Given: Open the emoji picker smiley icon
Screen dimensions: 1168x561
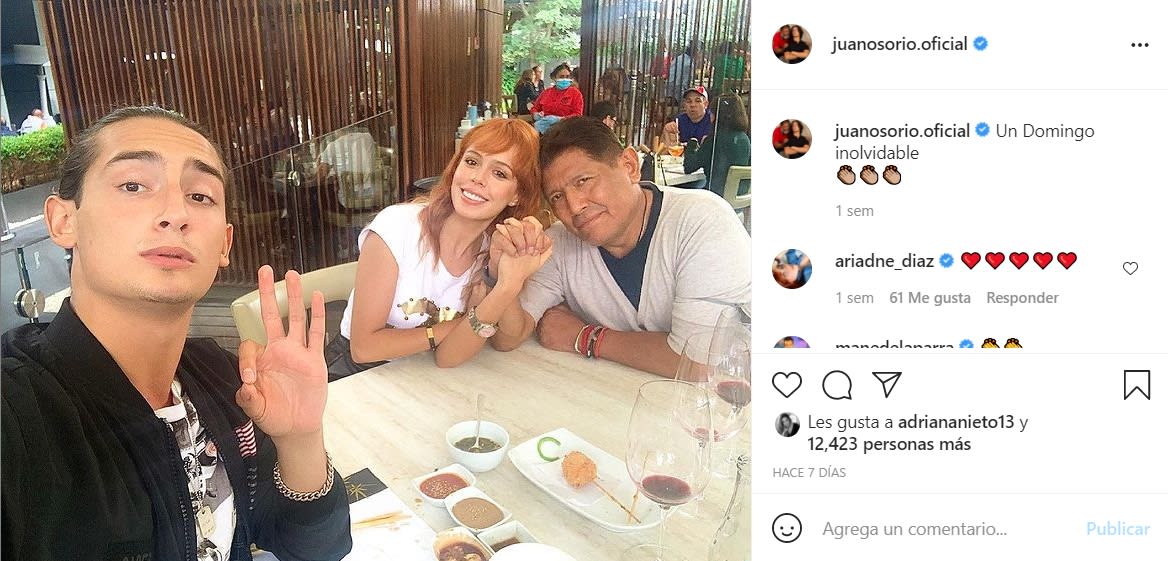Looking at the screenshot, I should point(787,528).
